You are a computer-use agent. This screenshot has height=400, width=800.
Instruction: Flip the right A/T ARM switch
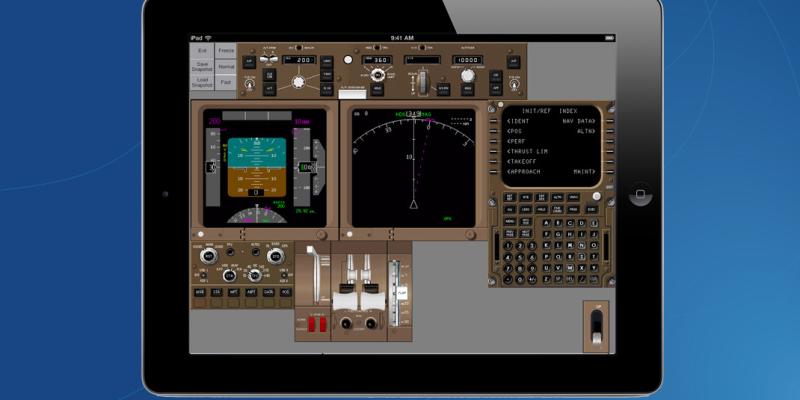pyautogui.click(x=274, y=59)
